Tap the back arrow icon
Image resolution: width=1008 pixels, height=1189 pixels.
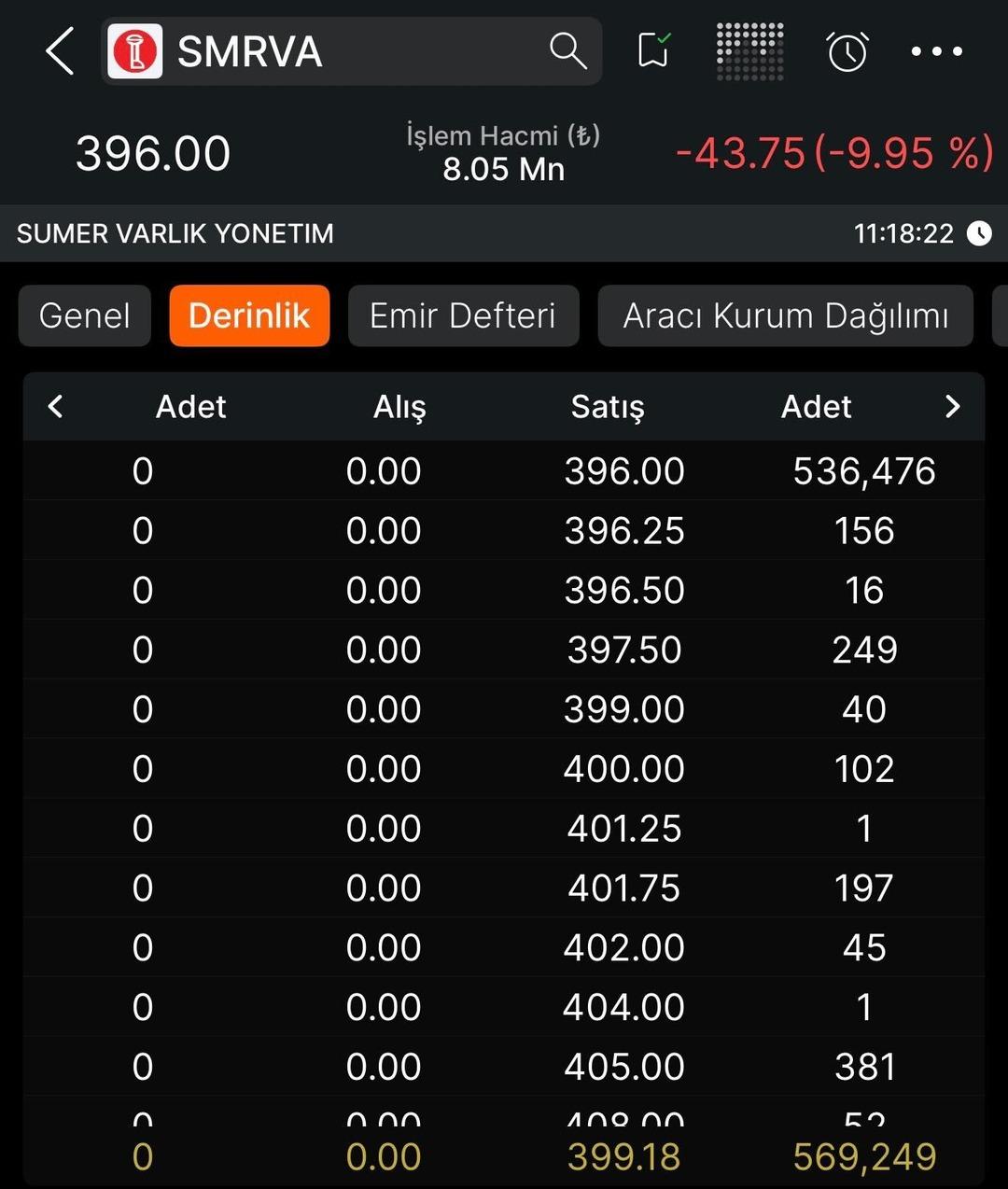(60, 50)
